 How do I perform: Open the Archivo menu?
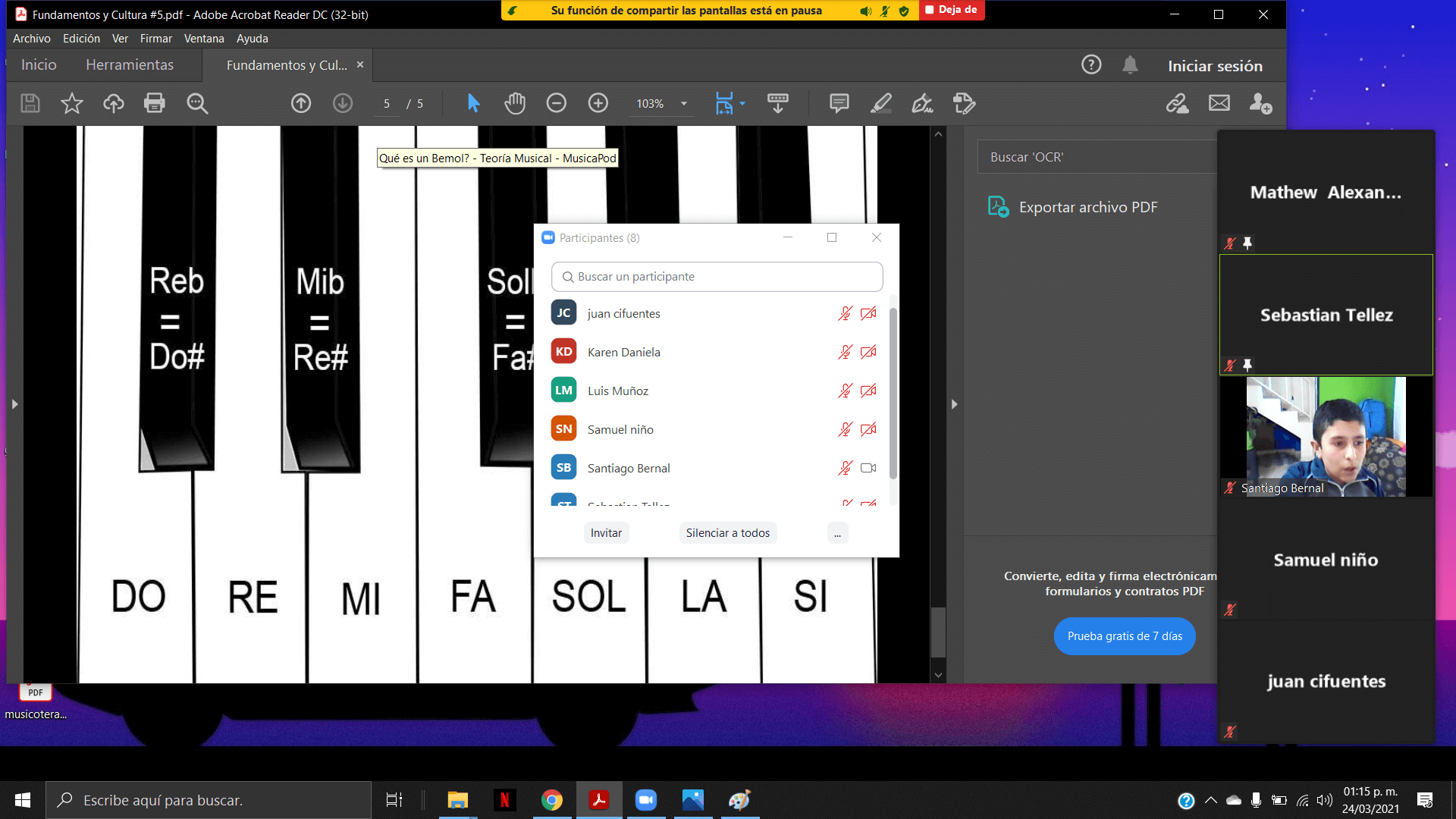pyautogui.click(x=32, y=39)
